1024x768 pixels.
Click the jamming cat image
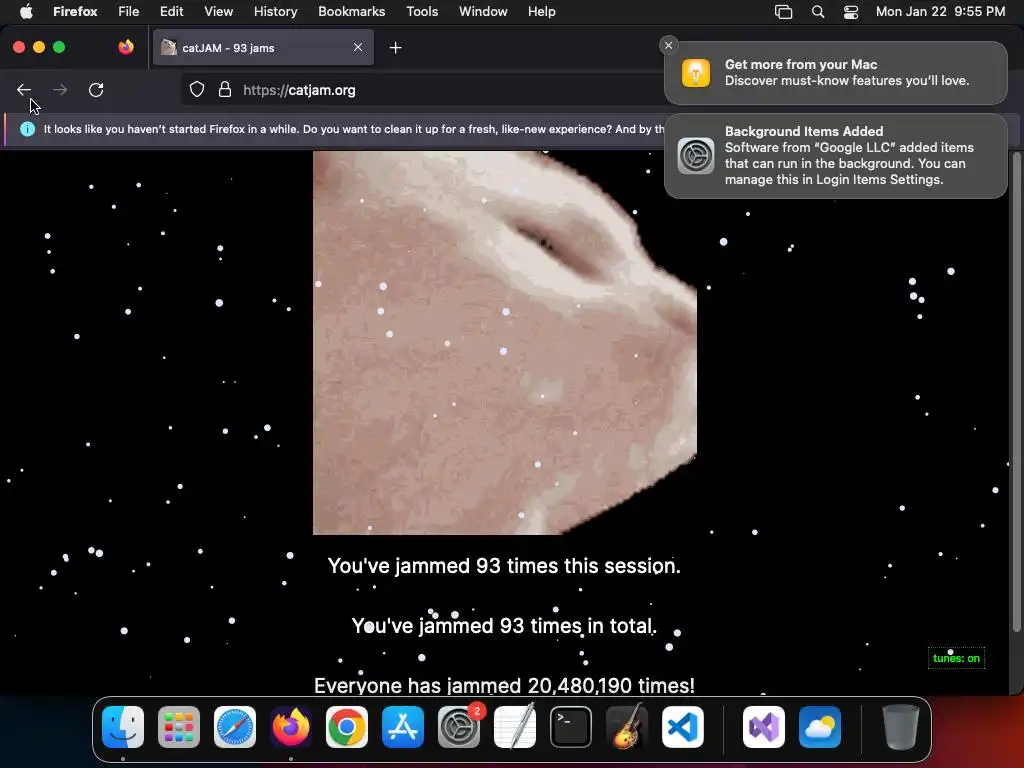click(x=505, y=343)
